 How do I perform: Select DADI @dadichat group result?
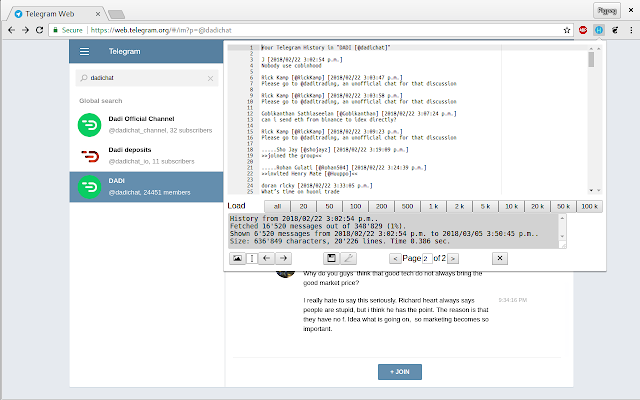[146, 187]
